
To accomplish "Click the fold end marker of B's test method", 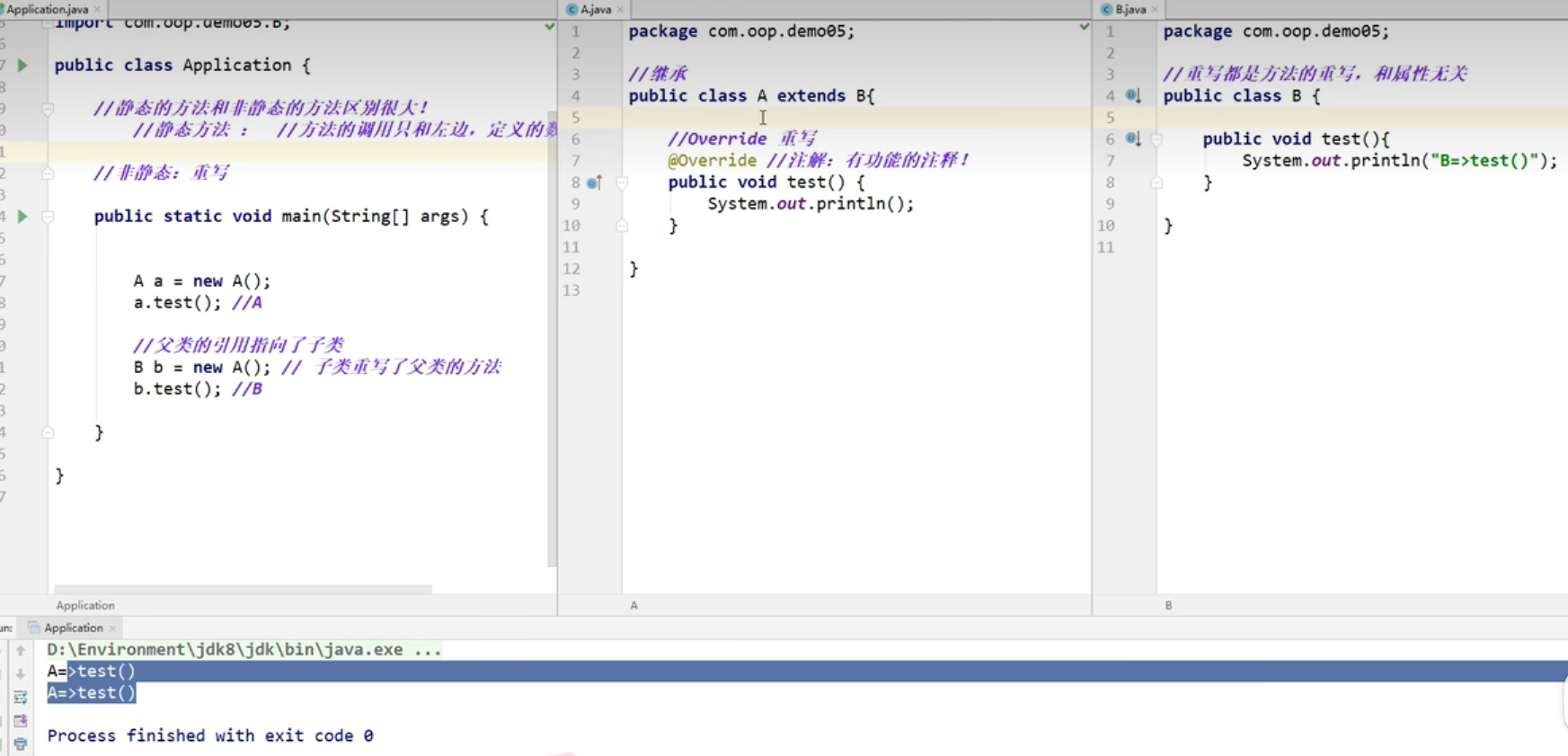I will tap(1156, 182).
